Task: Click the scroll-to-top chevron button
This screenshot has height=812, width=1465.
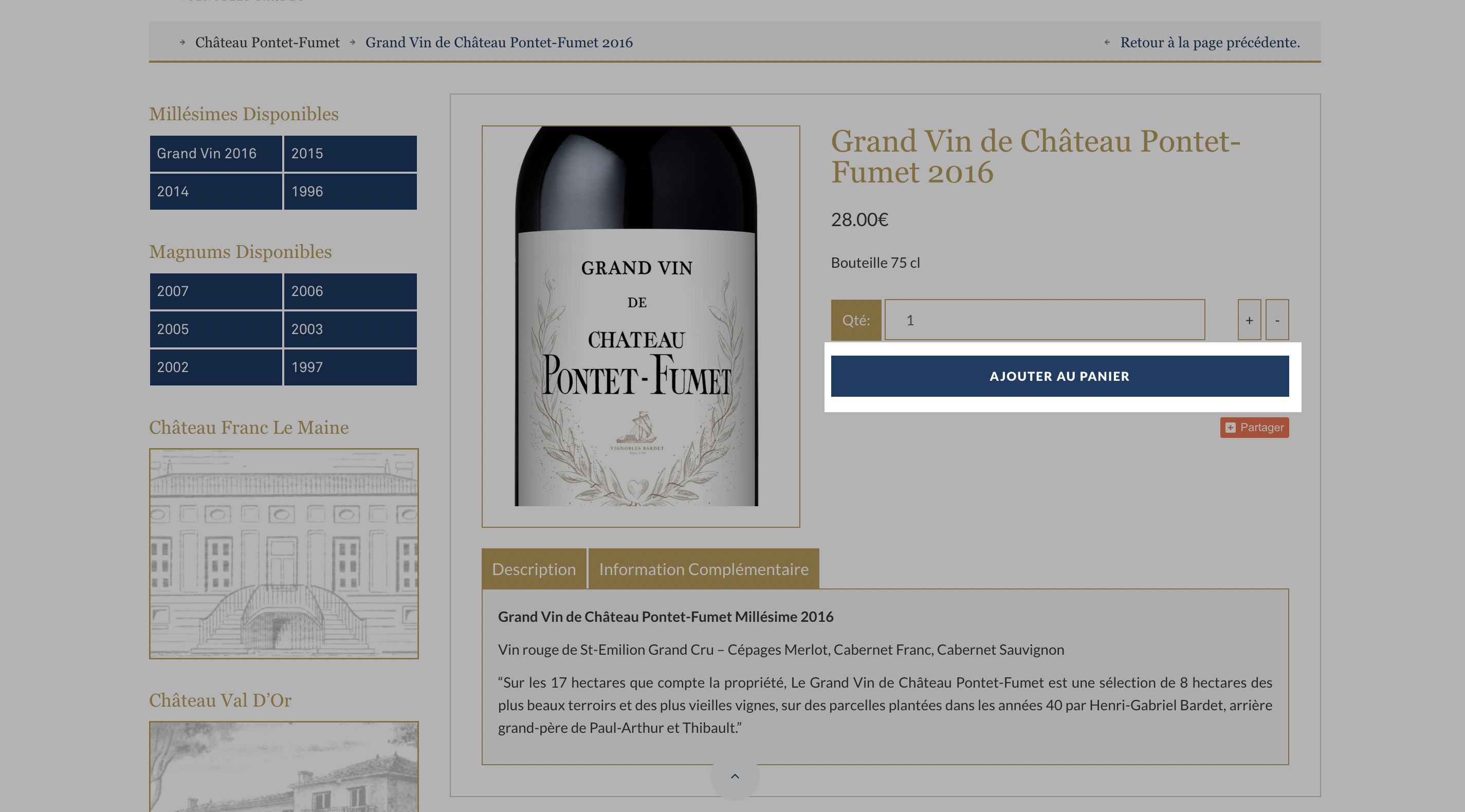Action: 735,777
